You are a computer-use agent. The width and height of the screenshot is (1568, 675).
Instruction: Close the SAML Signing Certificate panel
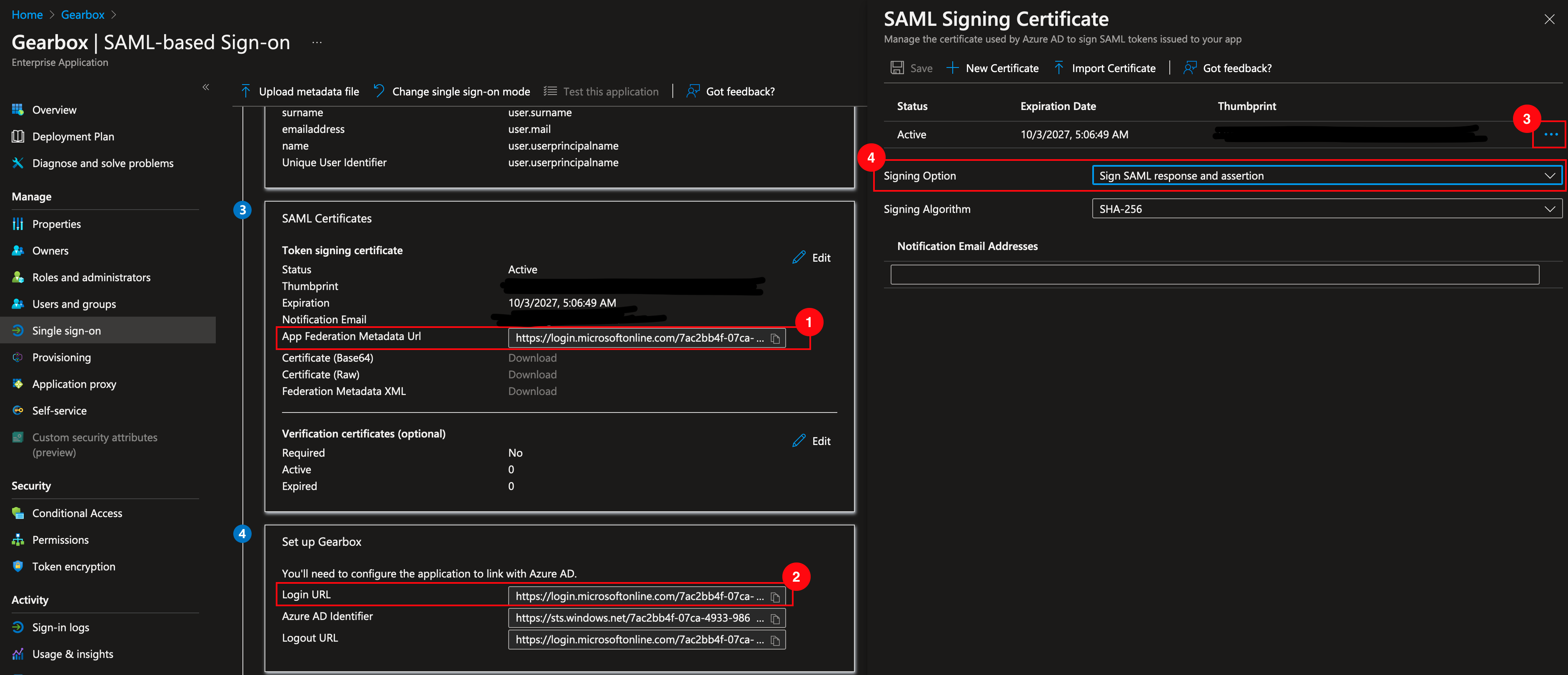click(1549, 20)
